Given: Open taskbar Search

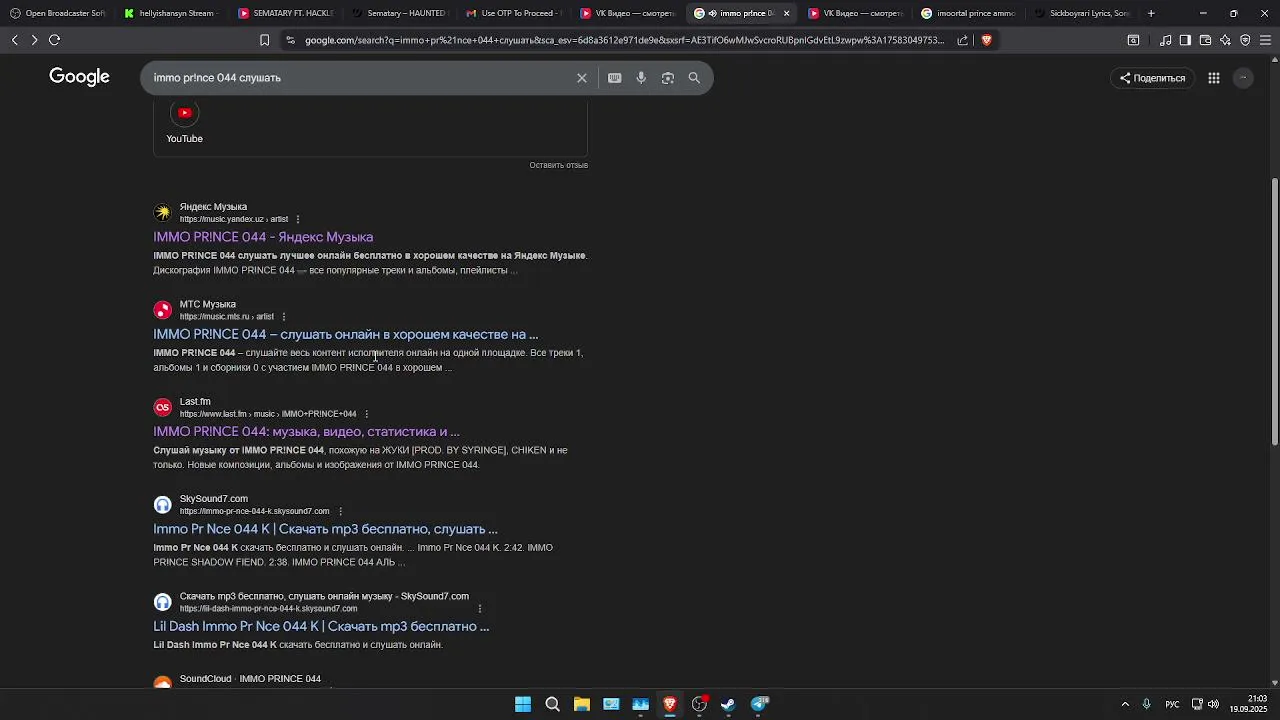Looking at the screenshot, I should [x=552, y=704].
